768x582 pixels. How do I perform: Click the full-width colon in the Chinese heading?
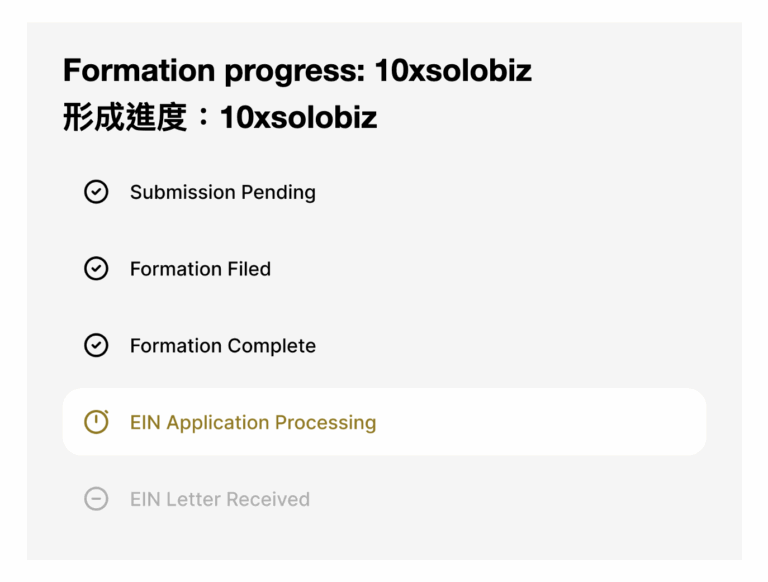(202, 118)
